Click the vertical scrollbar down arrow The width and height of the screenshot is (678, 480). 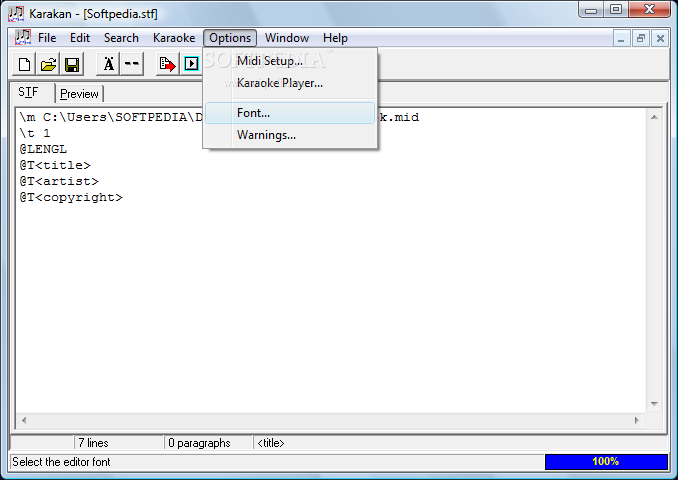[654, 404]
